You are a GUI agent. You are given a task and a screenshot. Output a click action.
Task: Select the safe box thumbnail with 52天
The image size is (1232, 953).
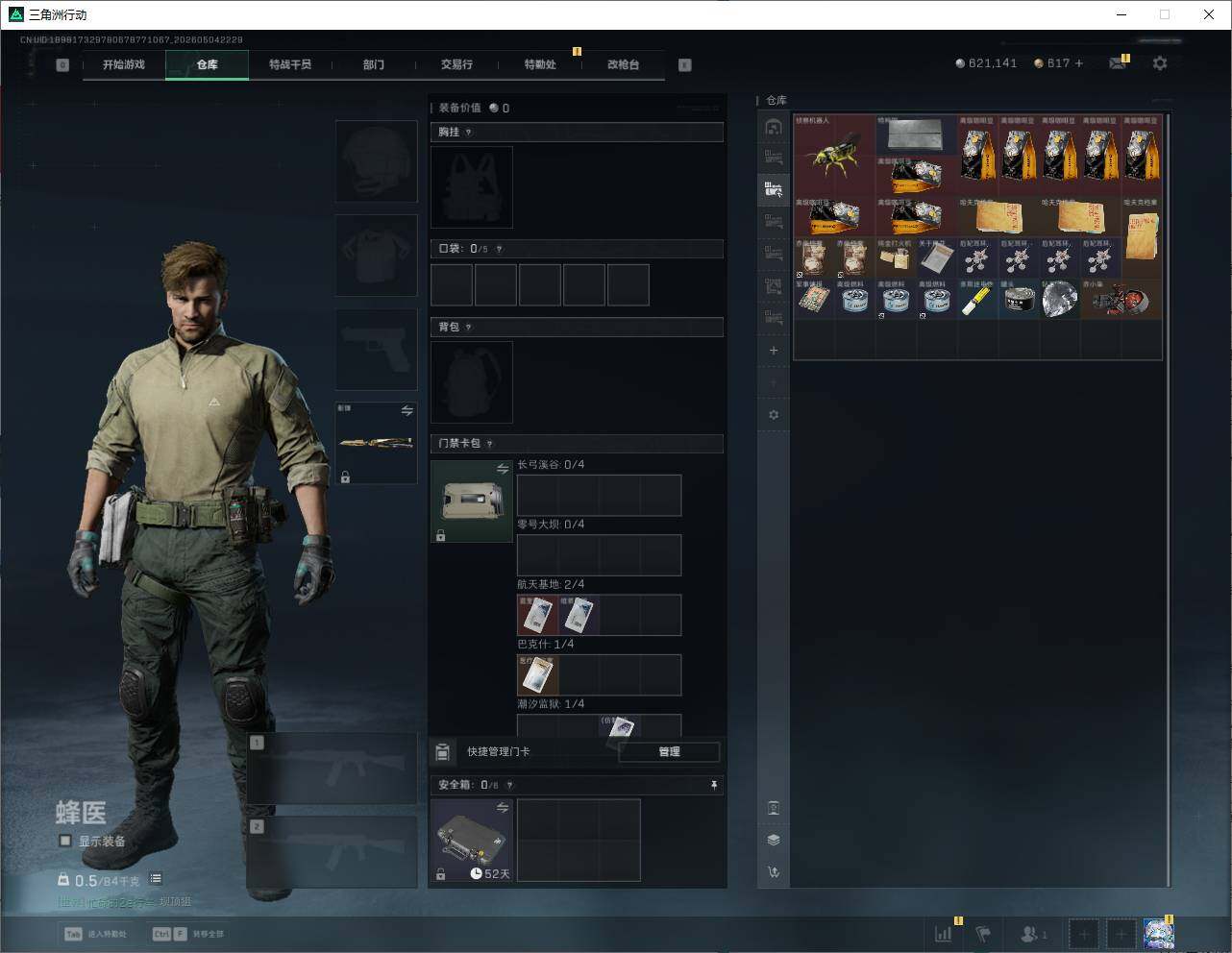click(x=472, y=841)
